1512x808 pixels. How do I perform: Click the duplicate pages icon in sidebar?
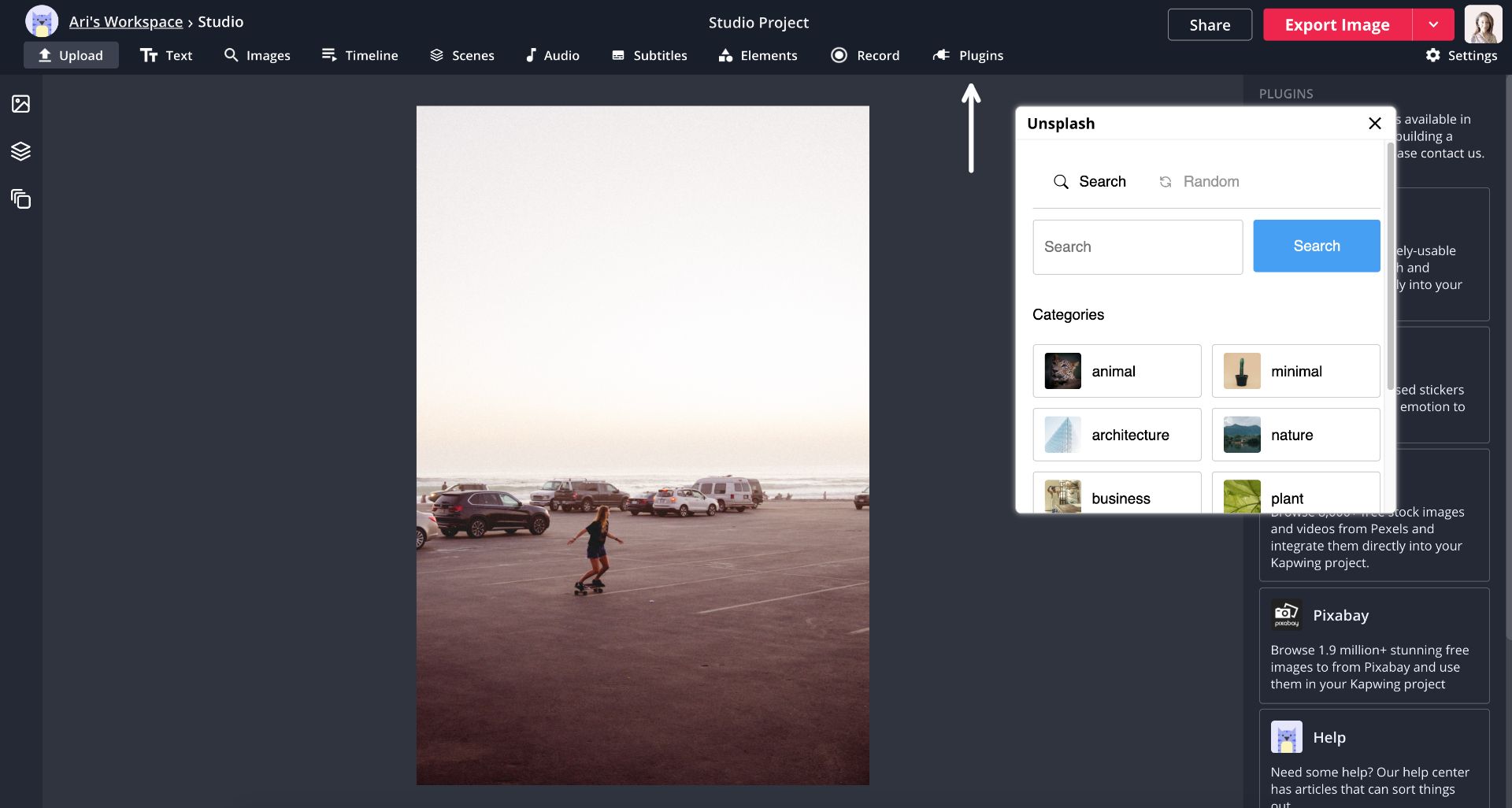click(20, 199)
